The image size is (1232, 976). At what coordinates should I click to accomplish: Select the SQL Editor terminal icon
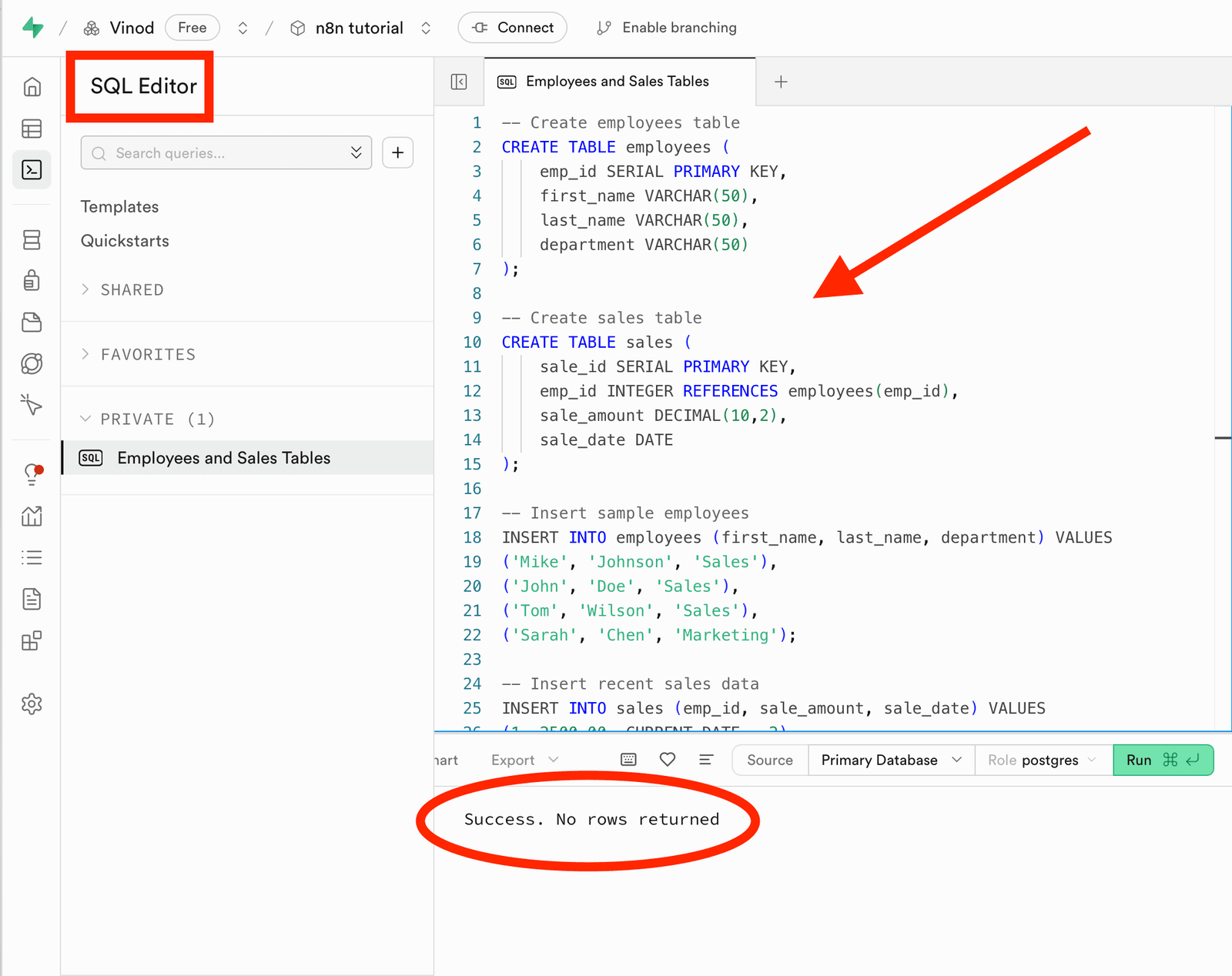click(x=32, y=169)
